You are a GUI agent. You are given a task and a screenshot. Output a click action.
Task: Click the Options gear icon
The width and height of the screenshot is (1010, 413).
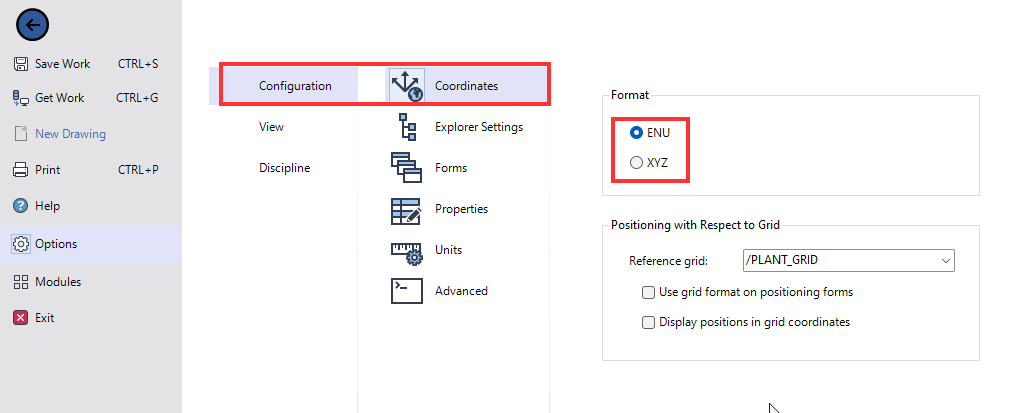21,244
